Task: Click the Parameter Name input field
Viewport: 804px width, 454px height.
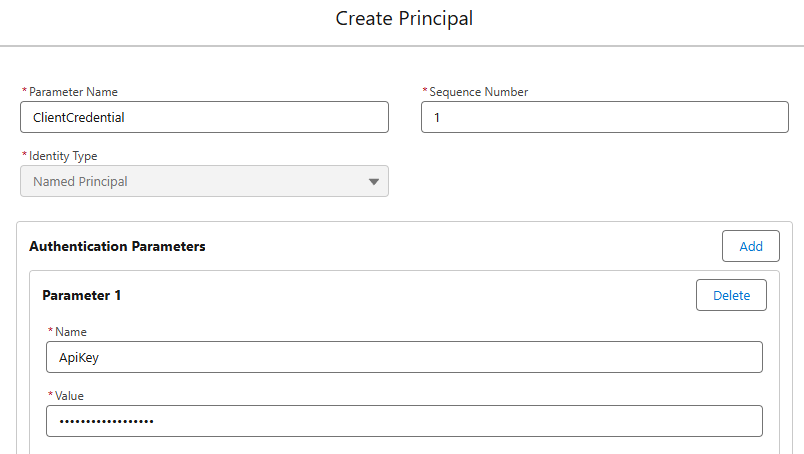Action: [x=204, y=117]
